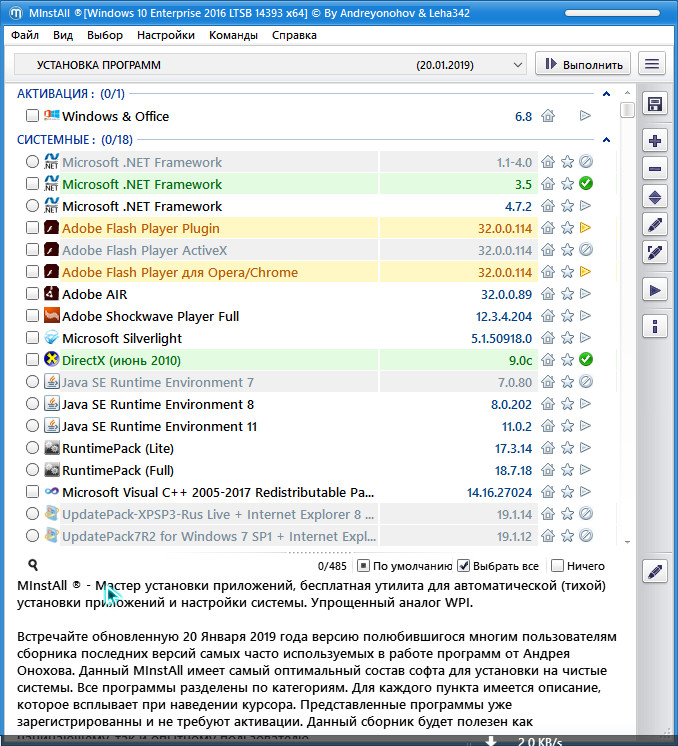Open the Настройки menu

point(166,35)
